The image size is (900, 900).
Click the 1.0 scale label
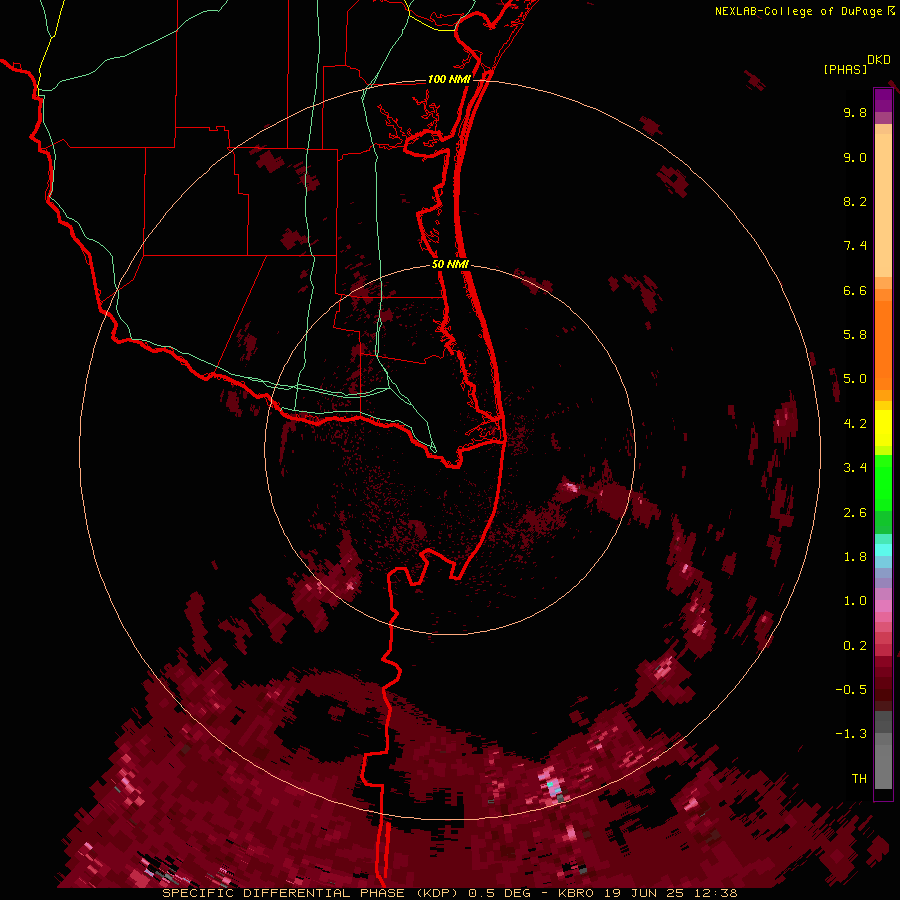[855, 601]
